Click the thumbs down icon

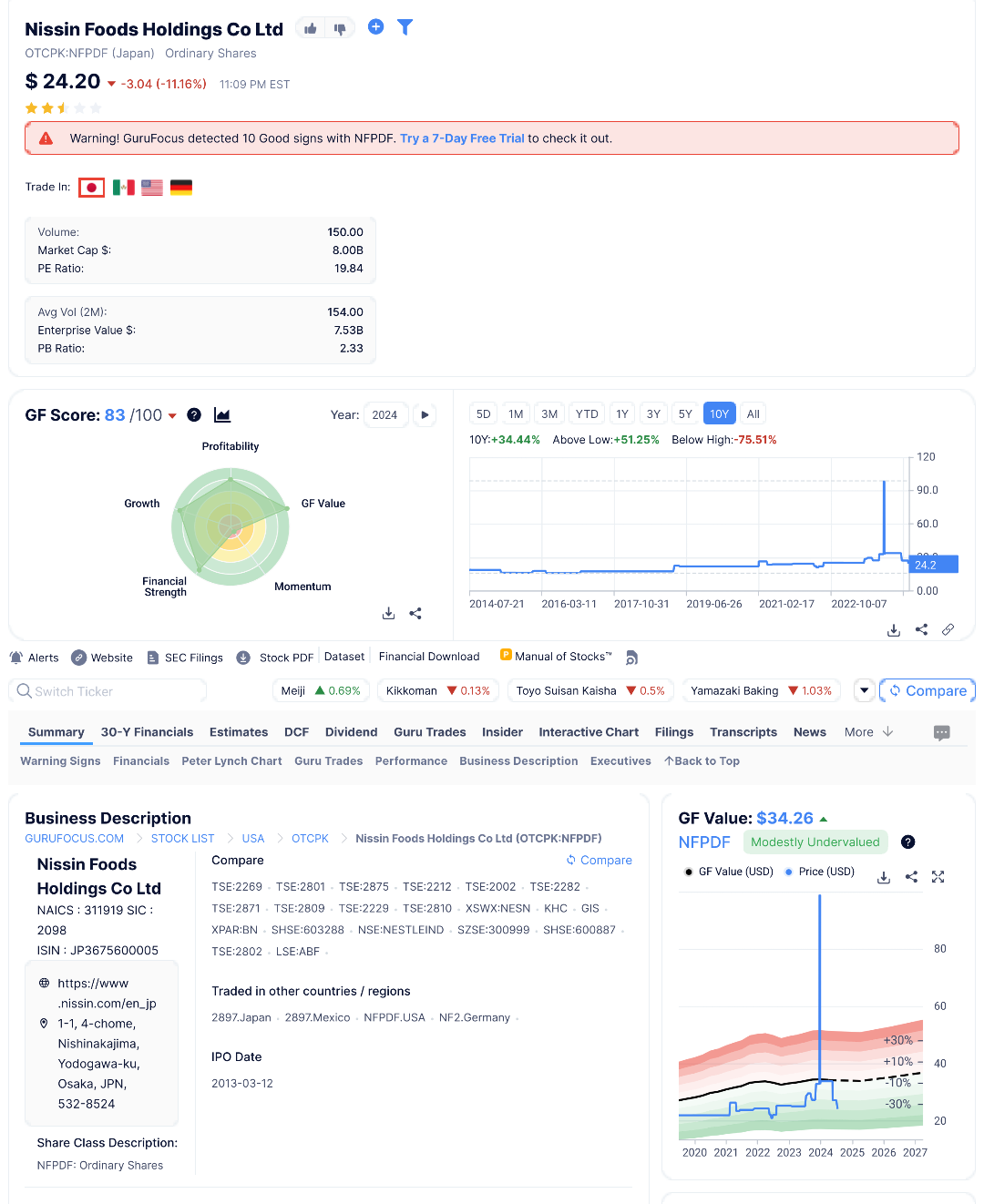[340, 29]
